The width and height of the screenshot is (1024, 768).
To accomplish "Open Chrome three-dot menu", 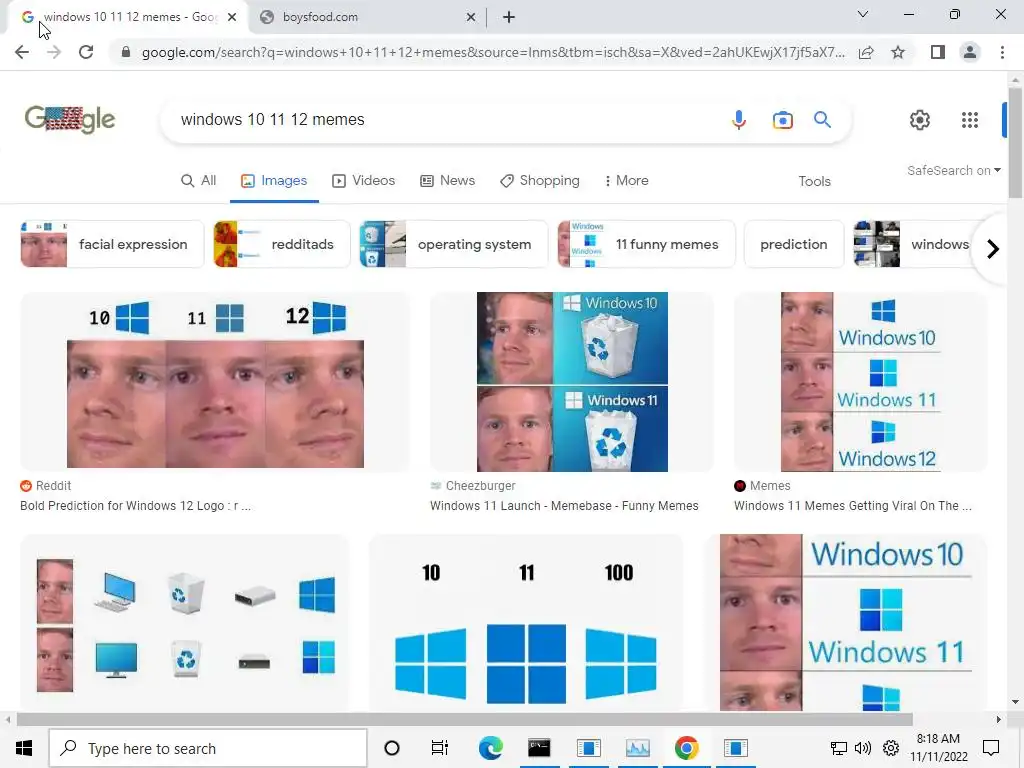I will (1002, 52).
